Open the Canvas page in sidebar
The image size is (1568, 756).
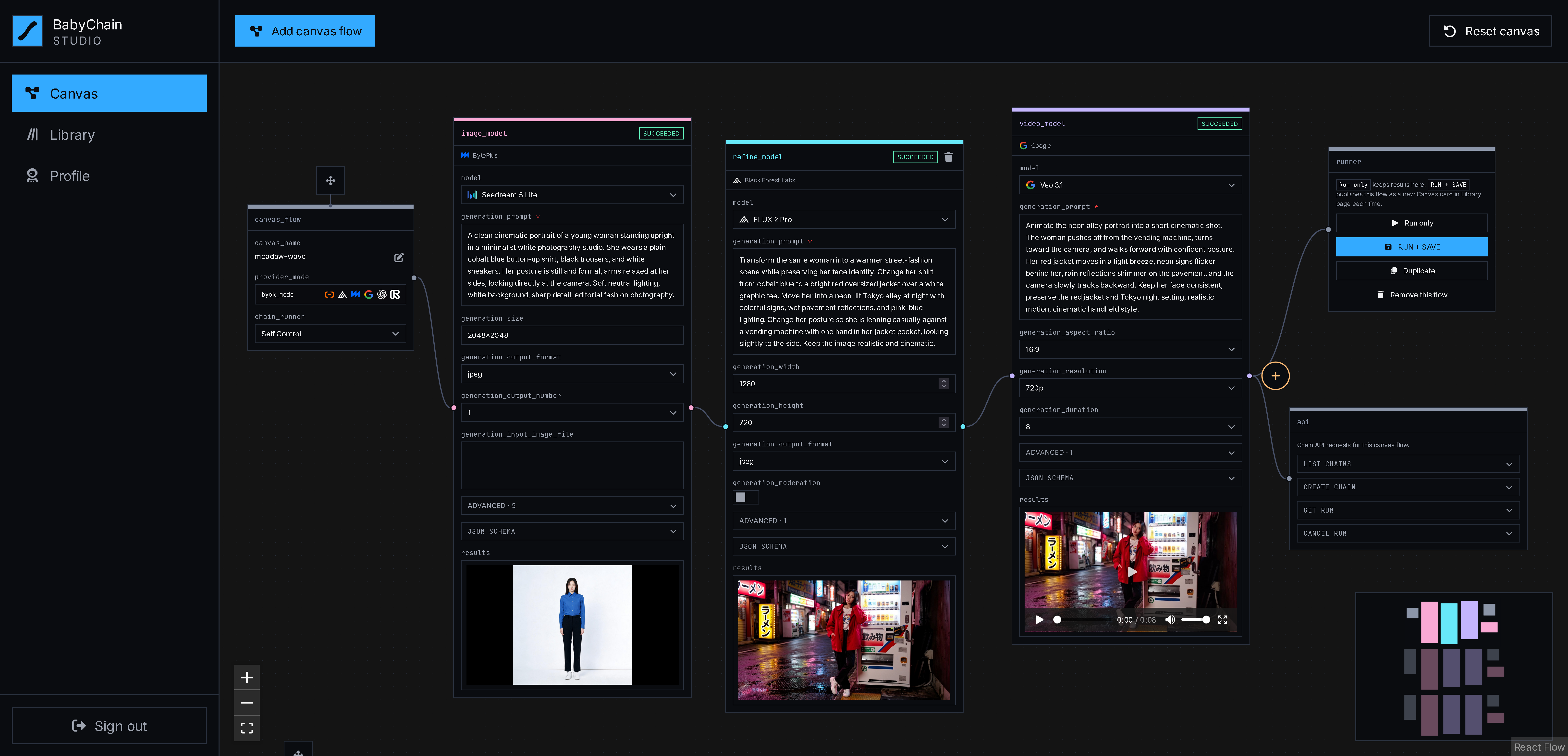click(x=109, y=93)
